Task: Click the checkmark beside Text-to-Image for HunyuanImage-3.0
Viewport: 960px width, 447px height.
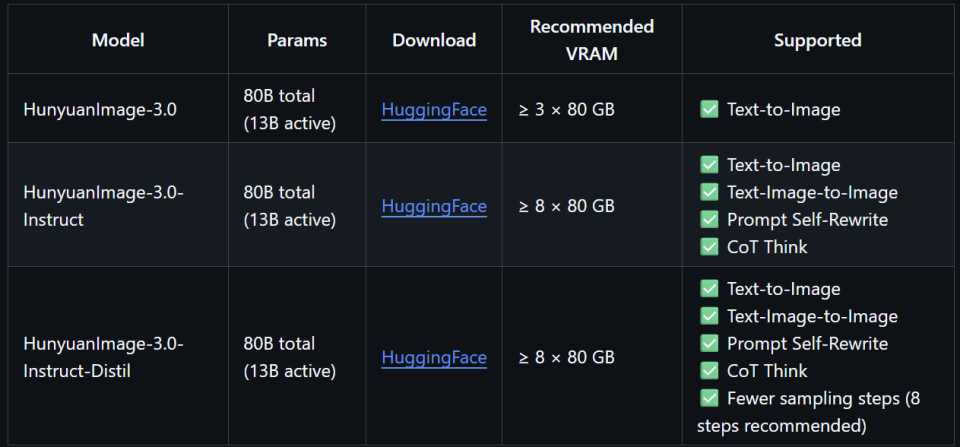Action: click(710, 109)
